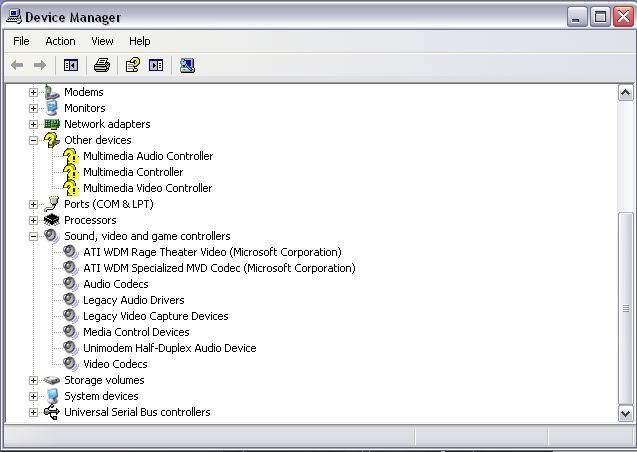Click the Ports (COM & LPT) plug icon
Screen dimensions: 637x452
[52, 204]
